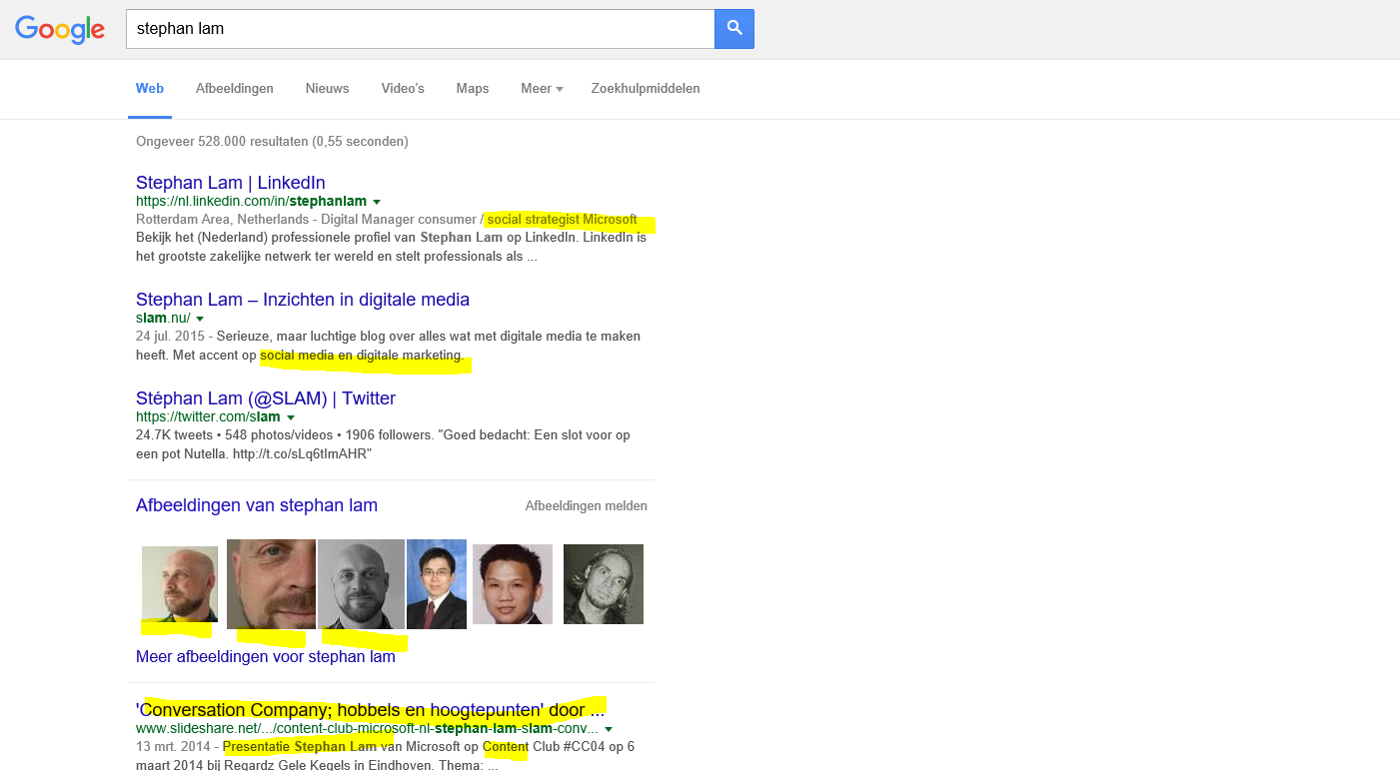
Task: Expand the arrow next to slam.nu URL
Action: pyautogui.click(x=200, y=319)
